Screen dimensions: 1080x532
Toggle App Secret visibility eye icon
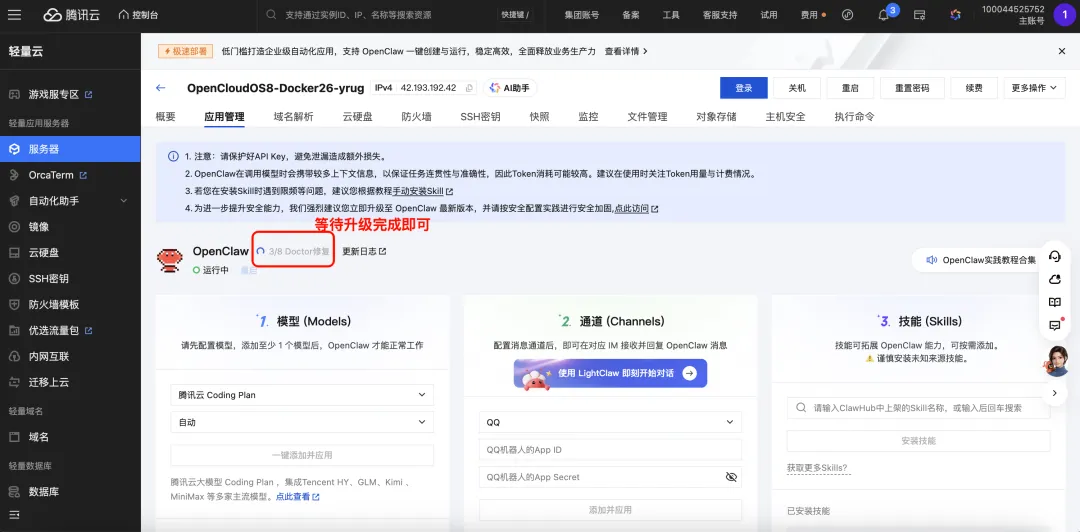[731, 477]
